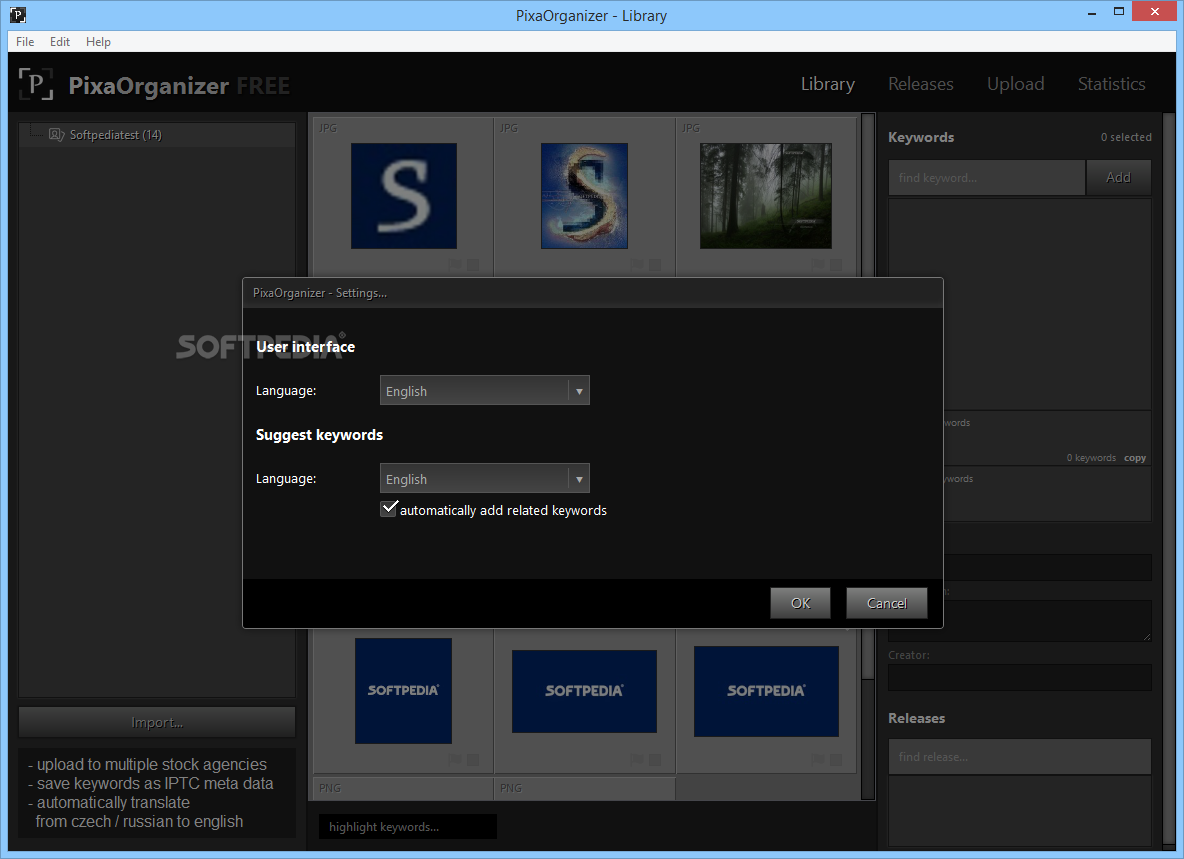The width and height of the screenshot is (1184, 859).
Task: Click flag icon under blue S thumbnail
Action: click(x=455, y=264)
